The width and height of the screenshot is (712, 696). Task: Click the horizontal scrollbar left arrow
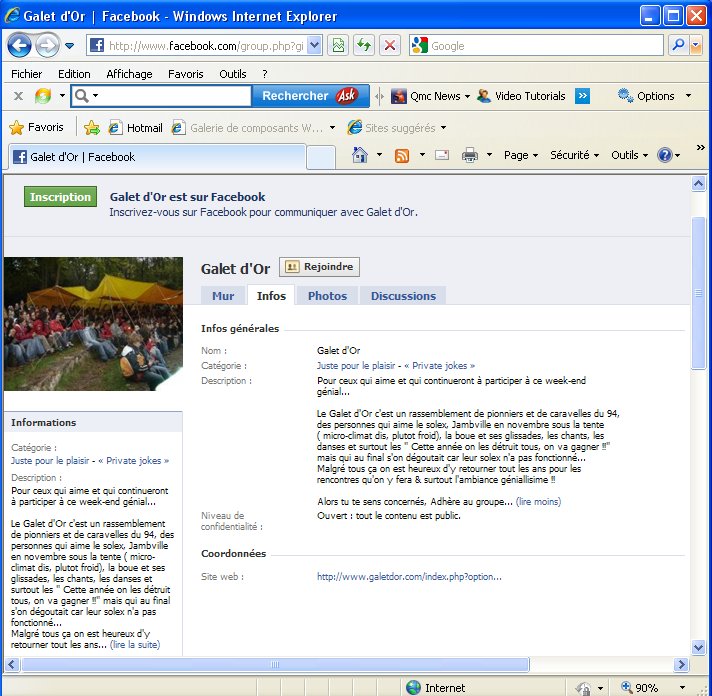coord(12,665)
